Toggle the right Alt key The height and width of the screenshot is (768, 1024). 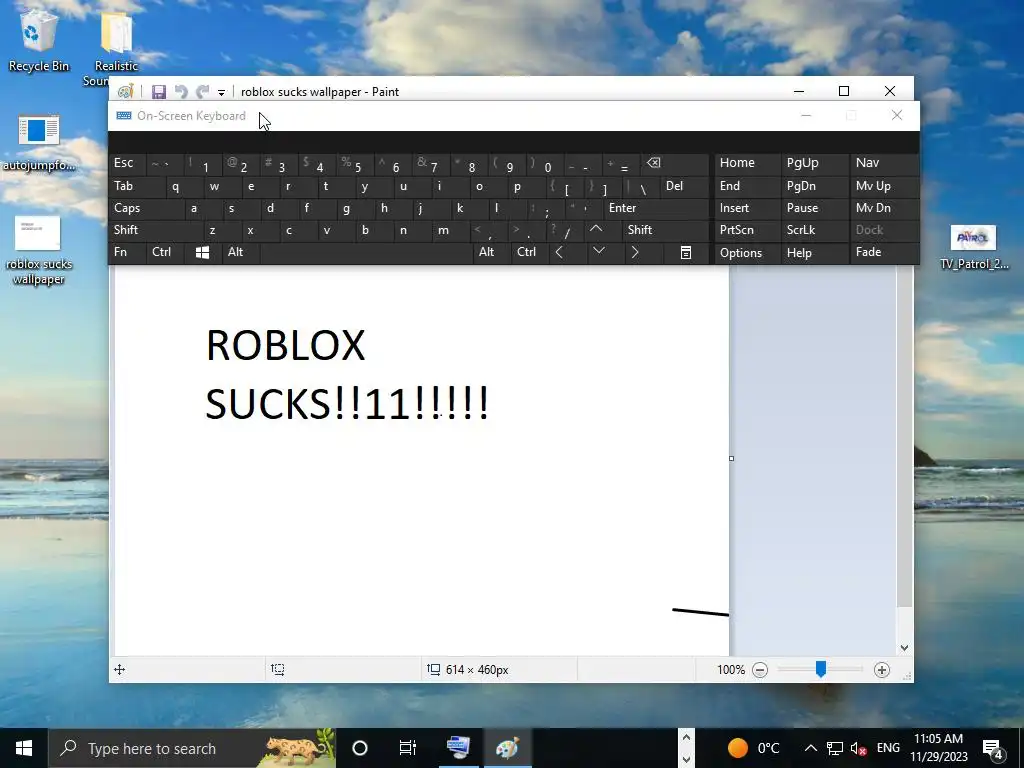click(492, 253)
